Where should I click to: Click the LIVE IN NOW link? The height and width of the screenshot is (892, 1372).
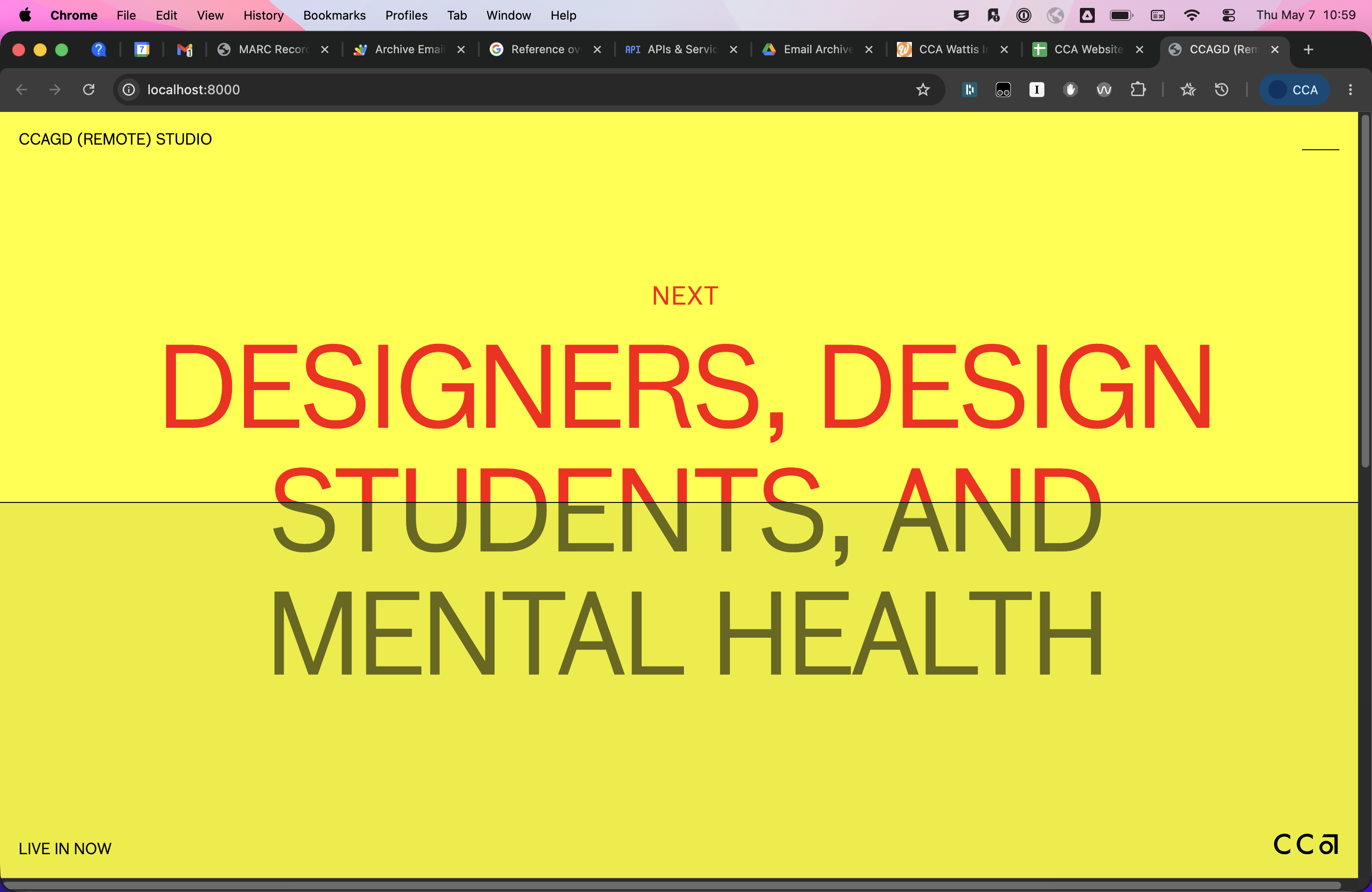click(x=65, y=849)
